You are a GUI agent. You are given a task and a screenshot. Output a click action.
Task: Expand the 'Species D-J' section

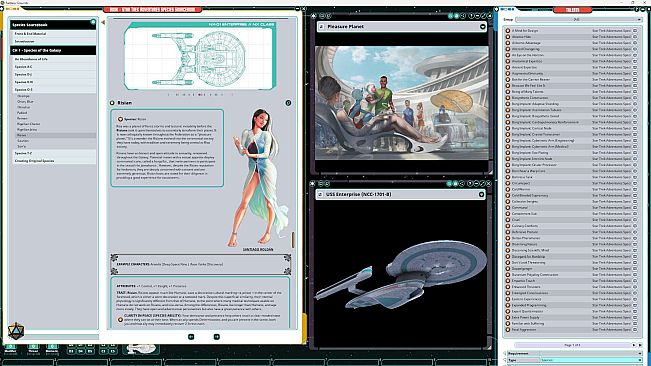54,74
